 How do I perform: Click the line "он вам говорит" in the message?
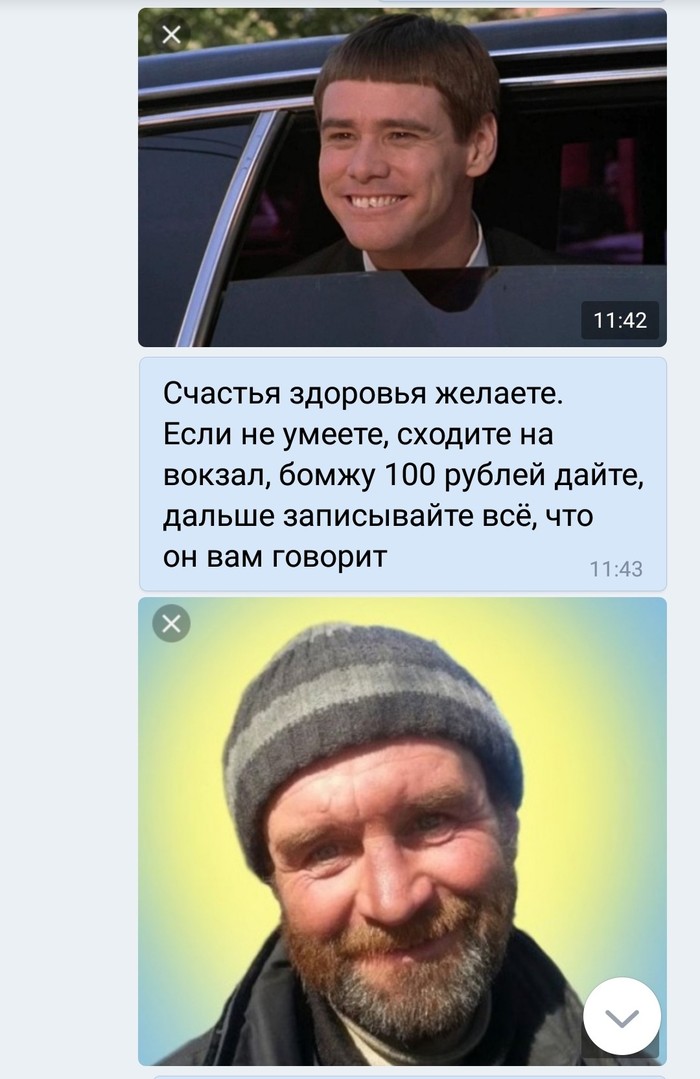(275, 557)
